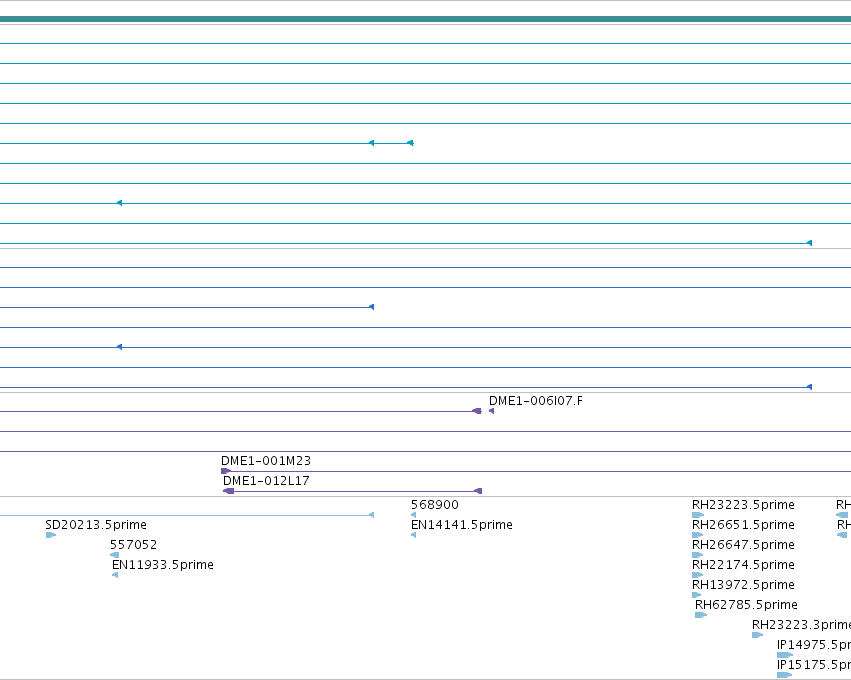
Task: Select the RH23223.5prime label
Action: pyautogui.click(x=743, y=505)
